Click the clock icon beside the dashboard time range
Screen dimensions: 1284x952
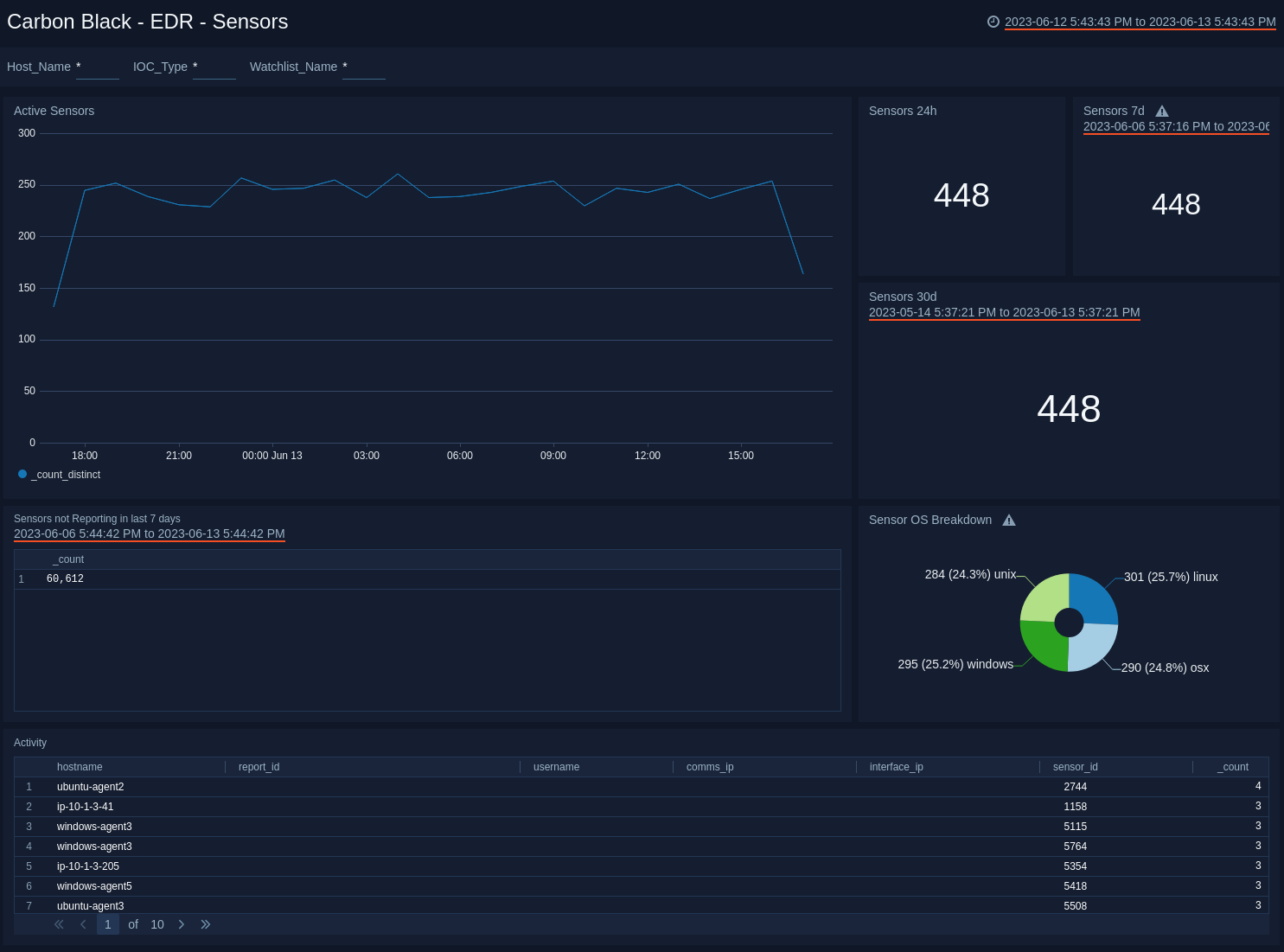993,22
